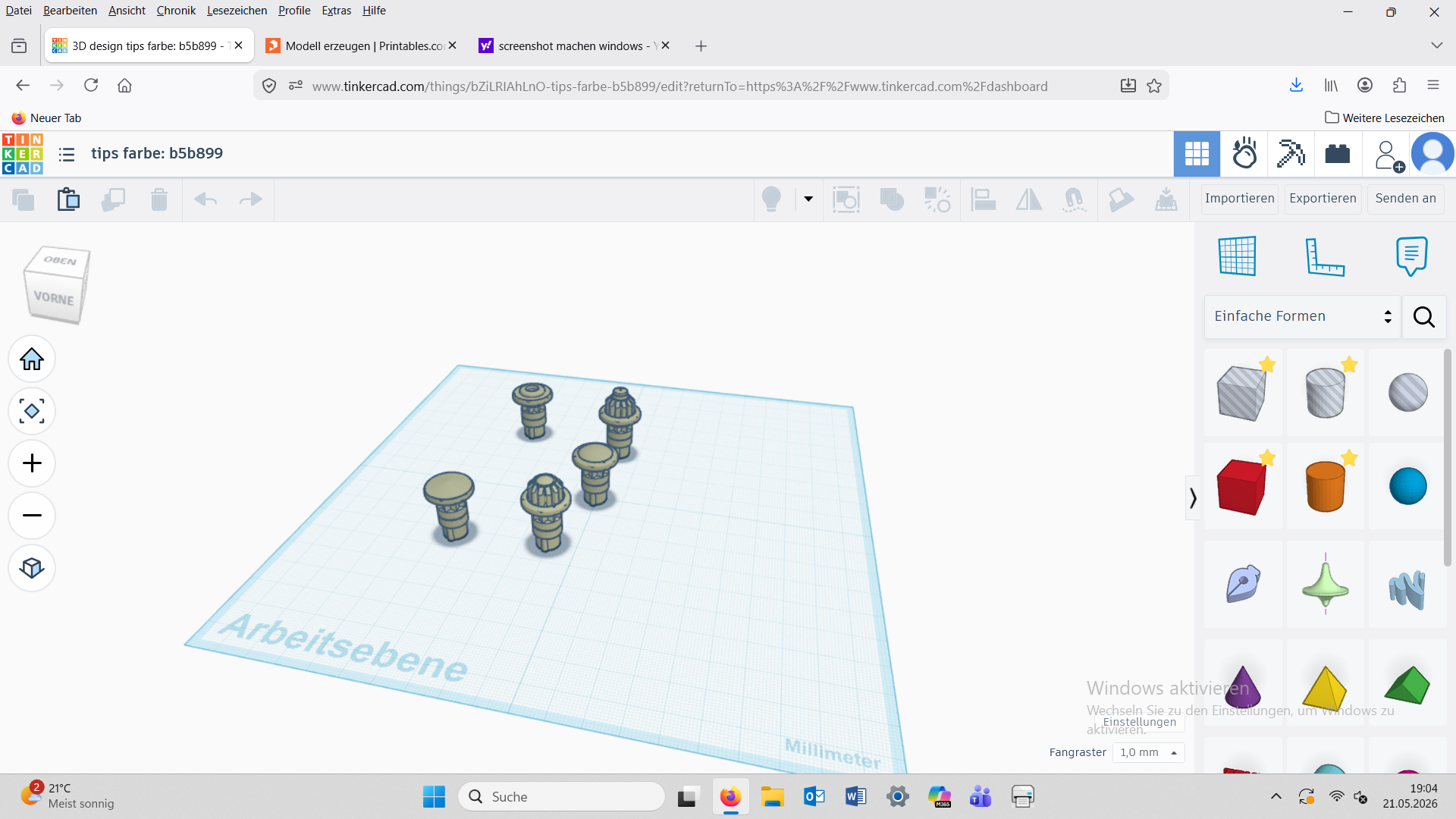Screen dimensions: 1456x819
Task: Click the delete trash icon
Action: pyautogui.click(x=159, y=199)
